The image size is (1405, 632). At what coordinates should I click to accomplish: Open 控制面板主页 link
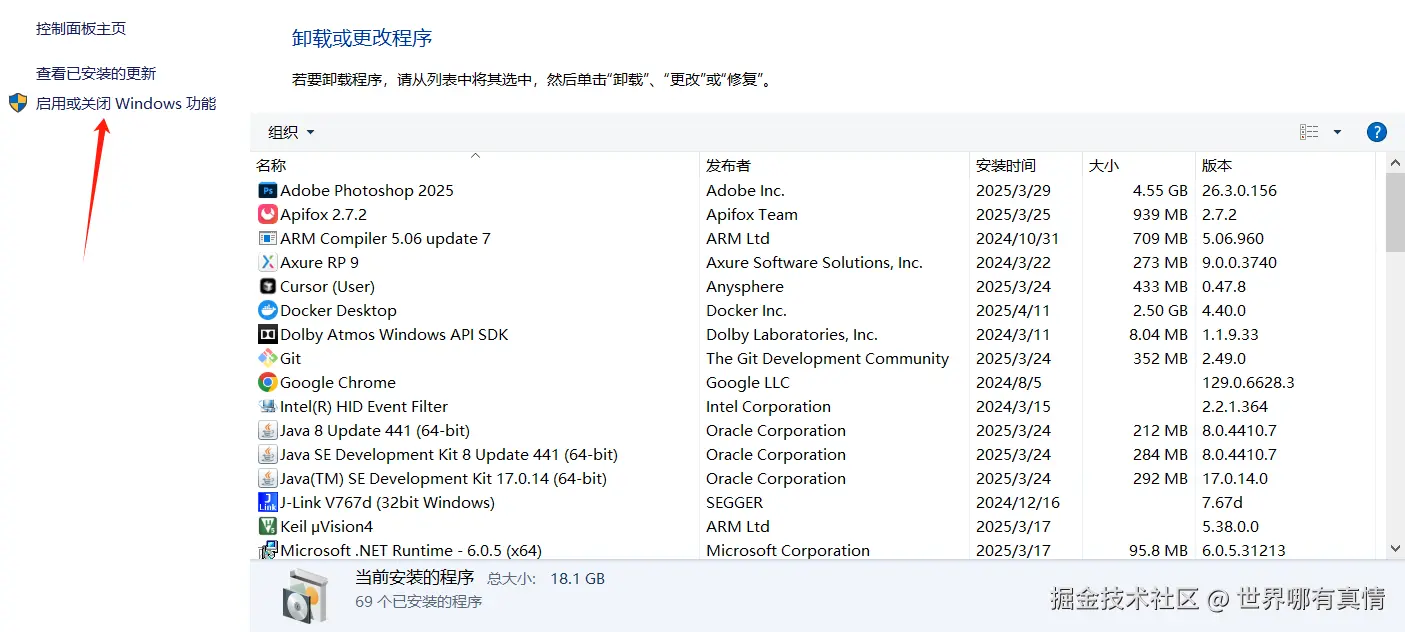[81, 29]
